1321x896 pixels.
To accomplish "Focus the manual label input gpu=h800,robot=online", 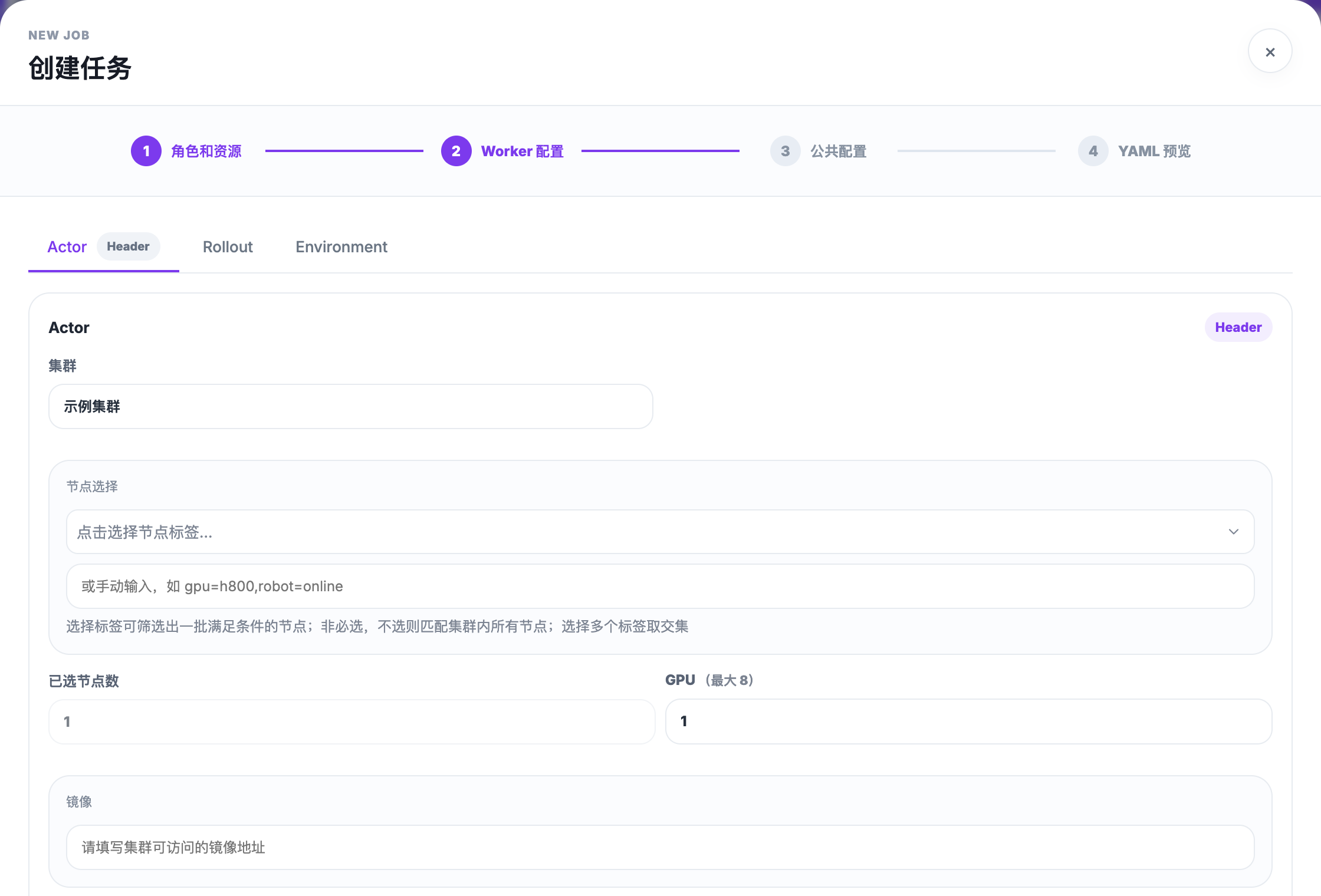I will pyautogui.click(x=660, y=586).
